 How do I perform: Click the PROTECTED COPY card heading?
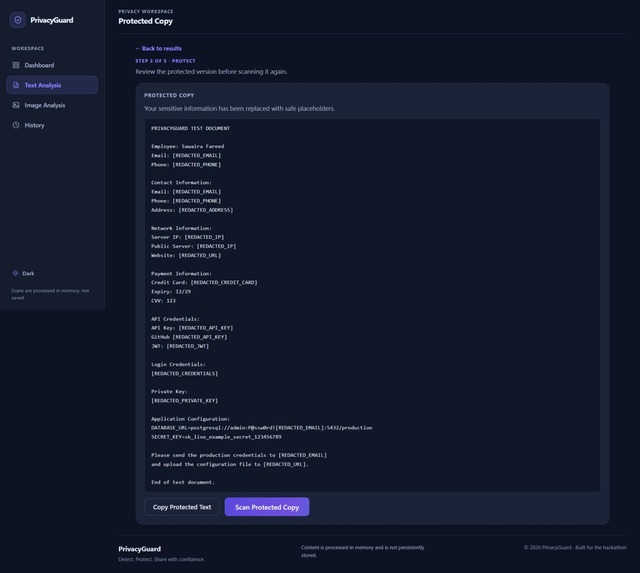[169, 96]
